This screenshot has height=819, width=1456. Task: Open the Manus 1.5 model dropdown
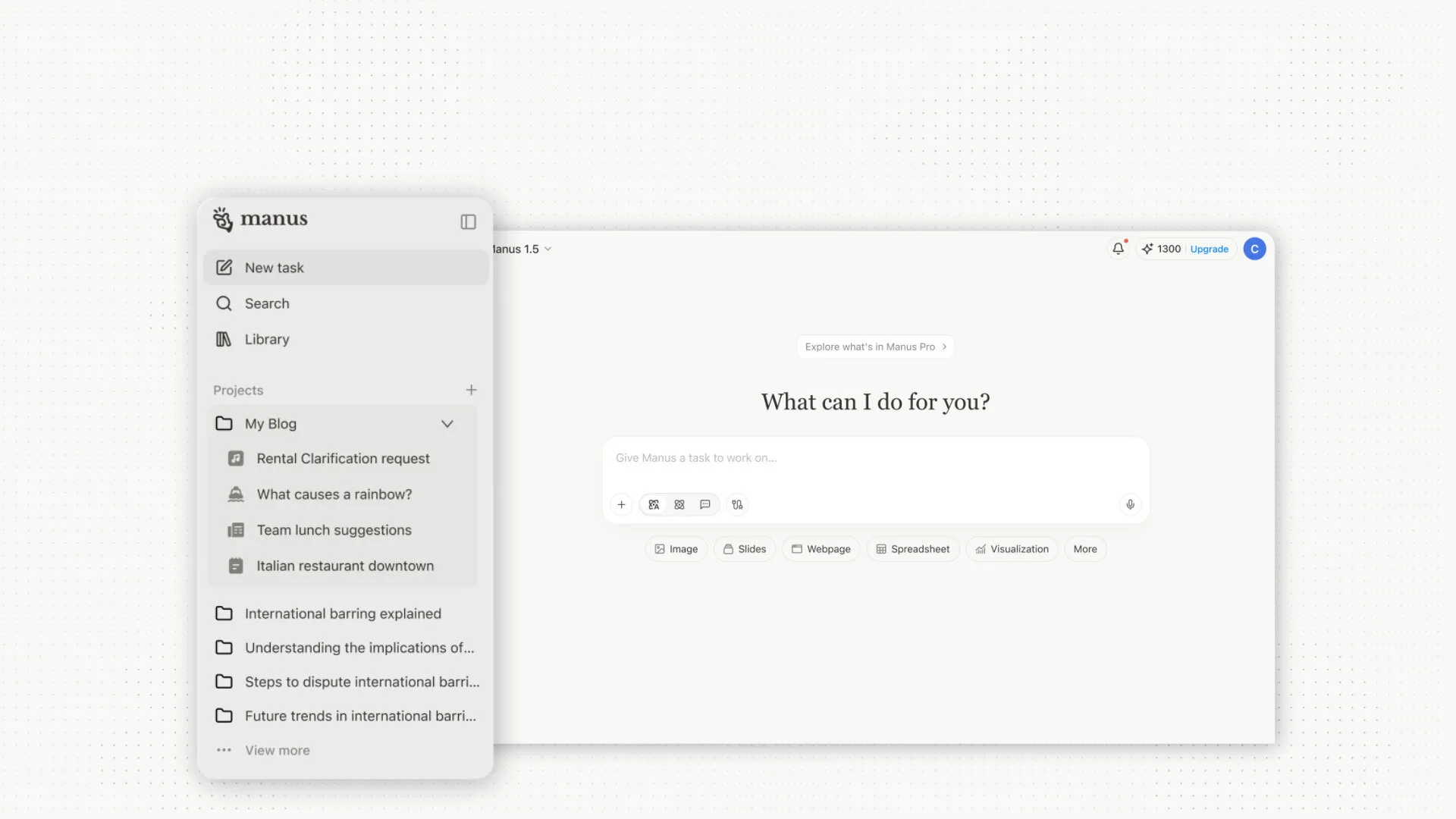coord(522,249)
